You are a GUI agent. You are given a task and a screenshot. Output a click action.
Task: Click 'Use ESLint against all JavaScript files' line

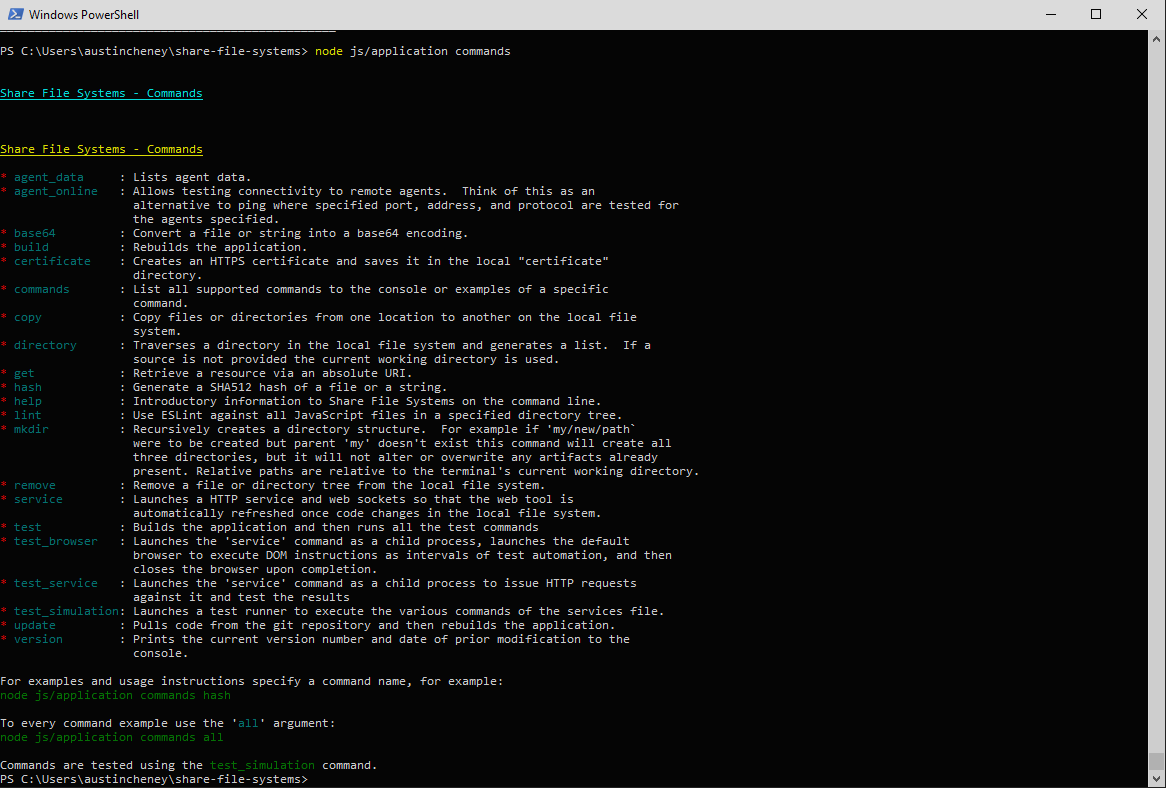click(x=378, y=415)
